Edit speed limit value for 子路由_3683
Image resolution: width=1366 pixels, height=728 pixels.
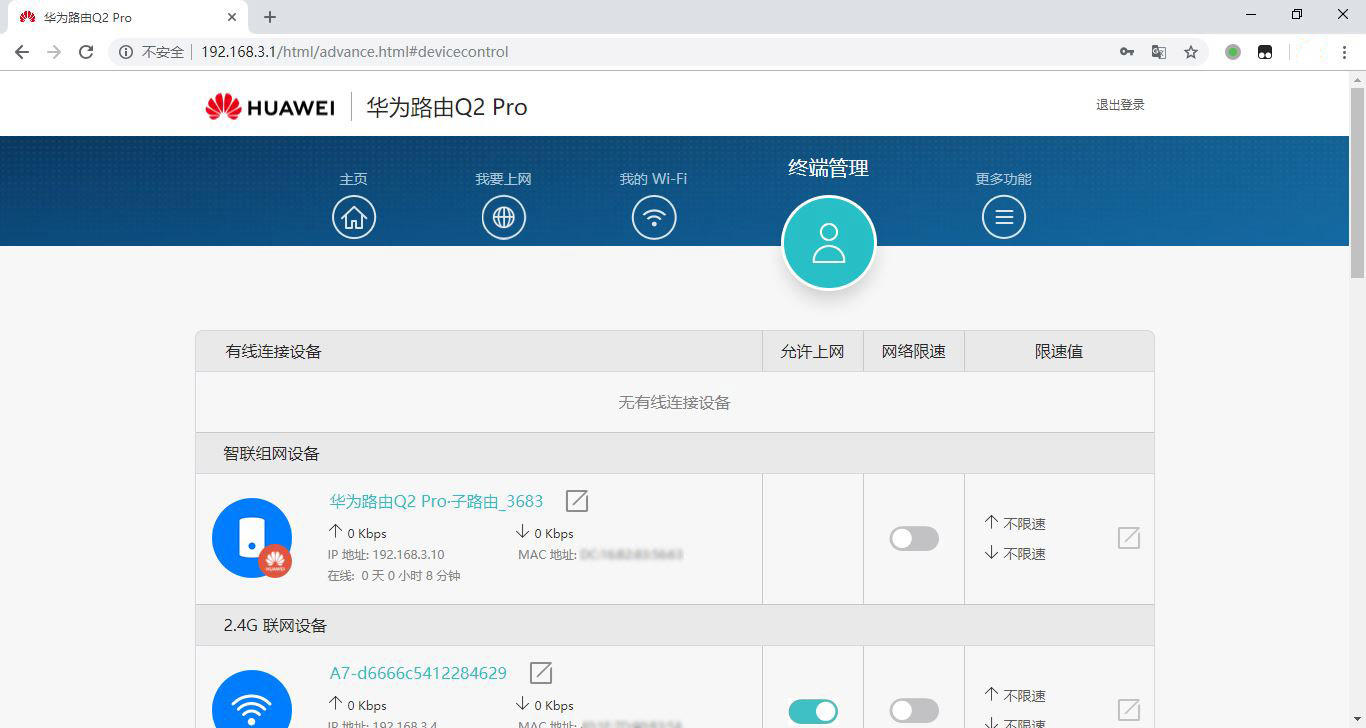coord(1129,538)
